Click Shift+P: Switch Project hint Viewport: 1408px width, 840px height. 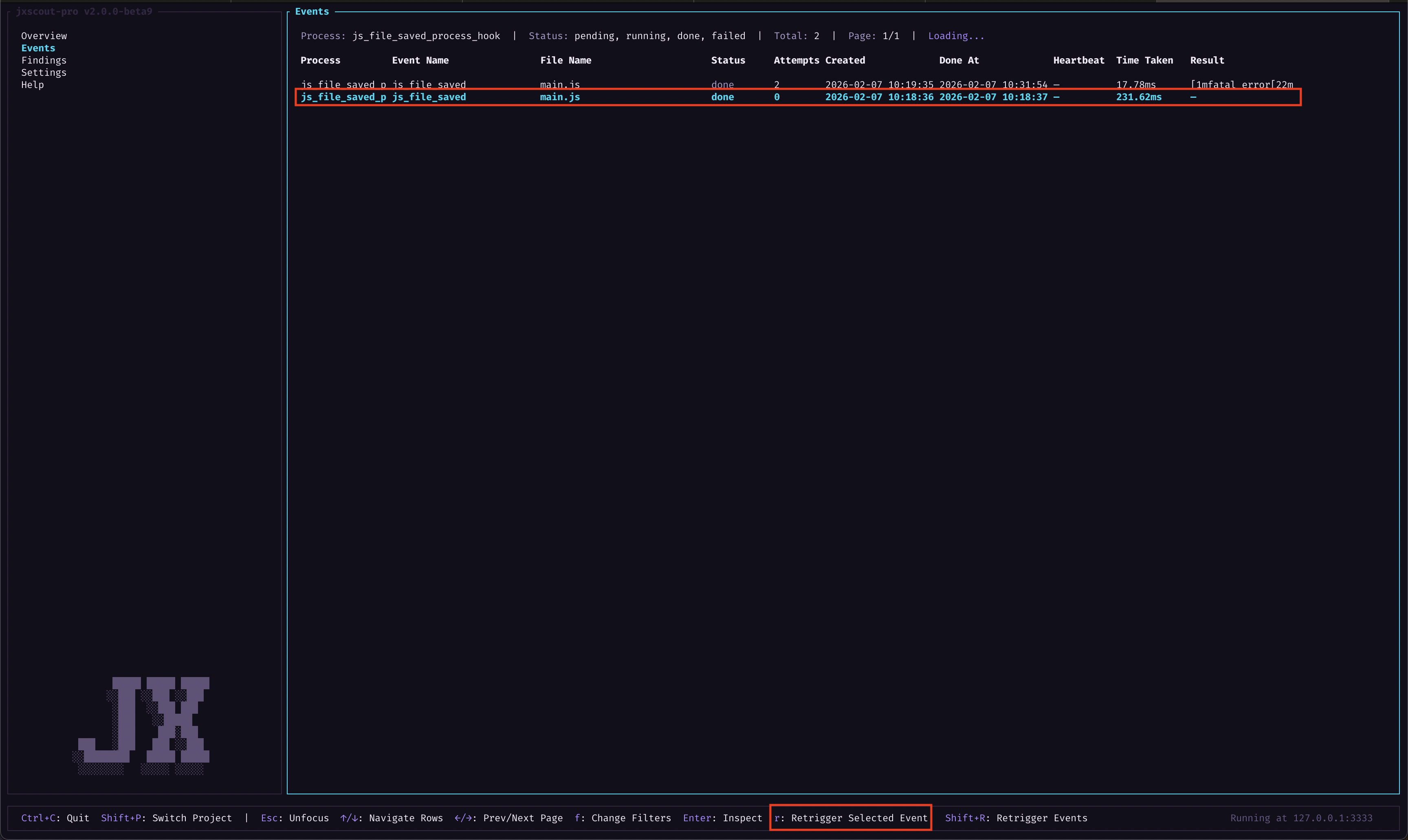coord(166,818)
